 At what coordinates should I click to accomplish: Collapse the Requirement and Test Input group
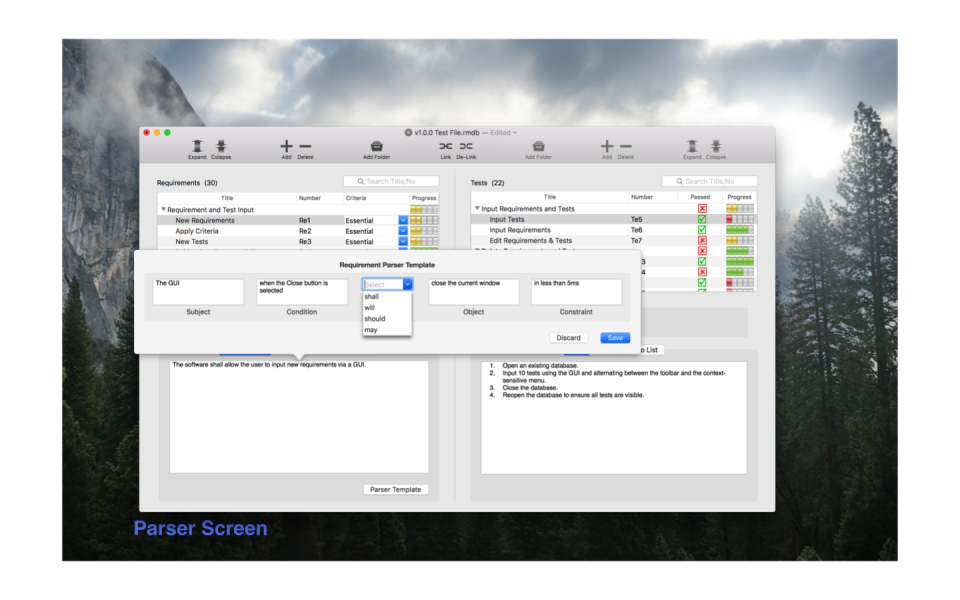[x=163, y=209]
